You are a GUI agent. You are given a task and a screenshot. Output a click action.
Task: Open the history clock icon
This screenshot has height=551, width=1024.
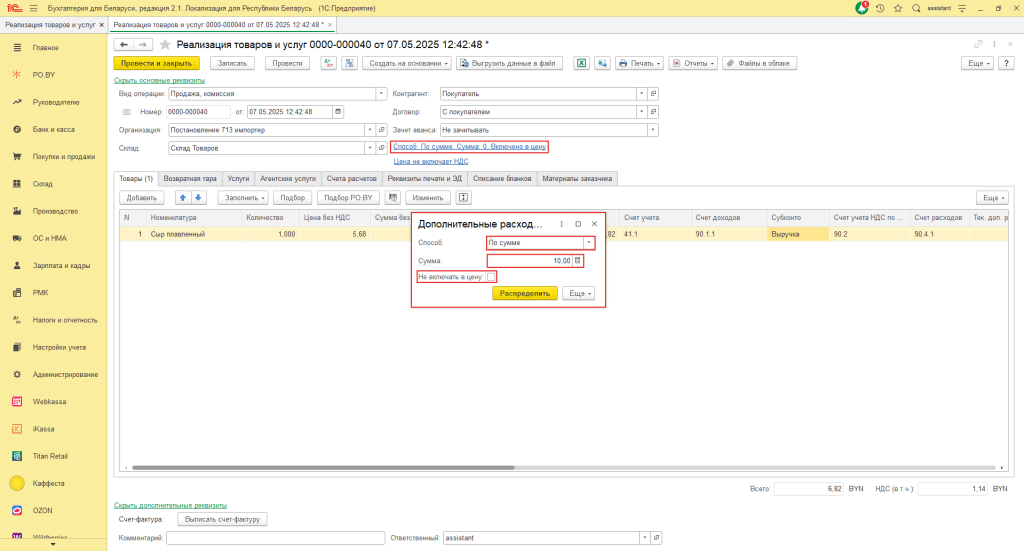pyautogui.click(x=880, y=8)
